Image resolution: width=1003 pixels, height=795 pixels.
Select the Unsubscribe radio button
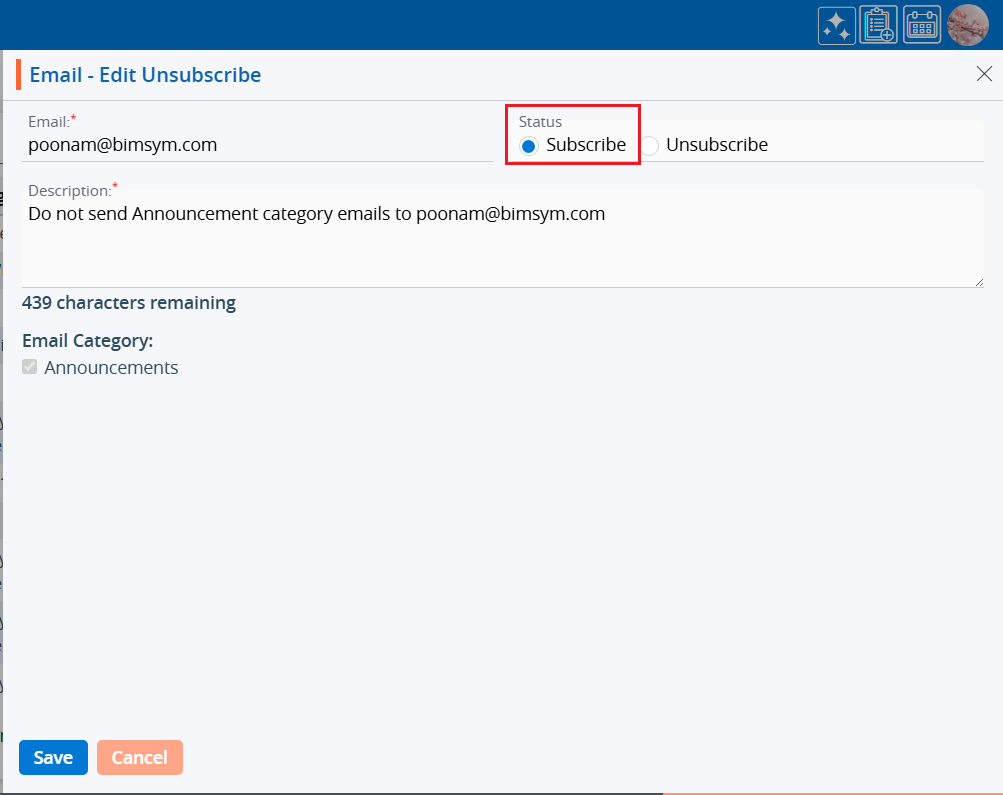coord(650,146)
